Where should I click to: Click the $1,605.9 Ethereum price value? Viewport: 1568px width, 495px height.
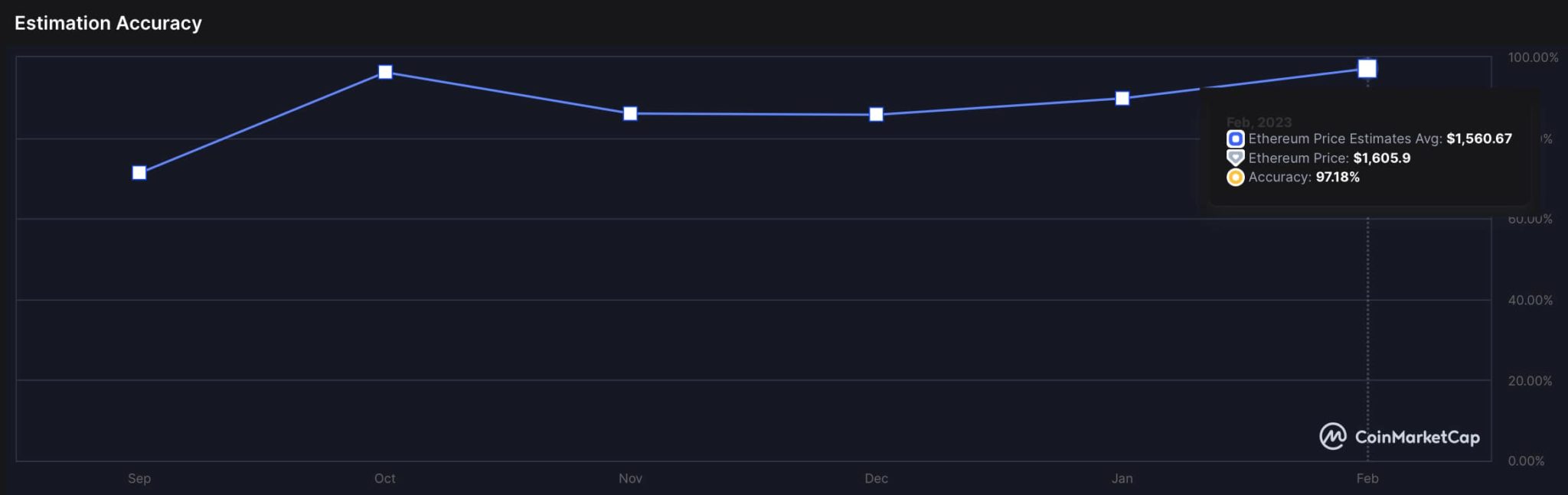[1382, 158]
